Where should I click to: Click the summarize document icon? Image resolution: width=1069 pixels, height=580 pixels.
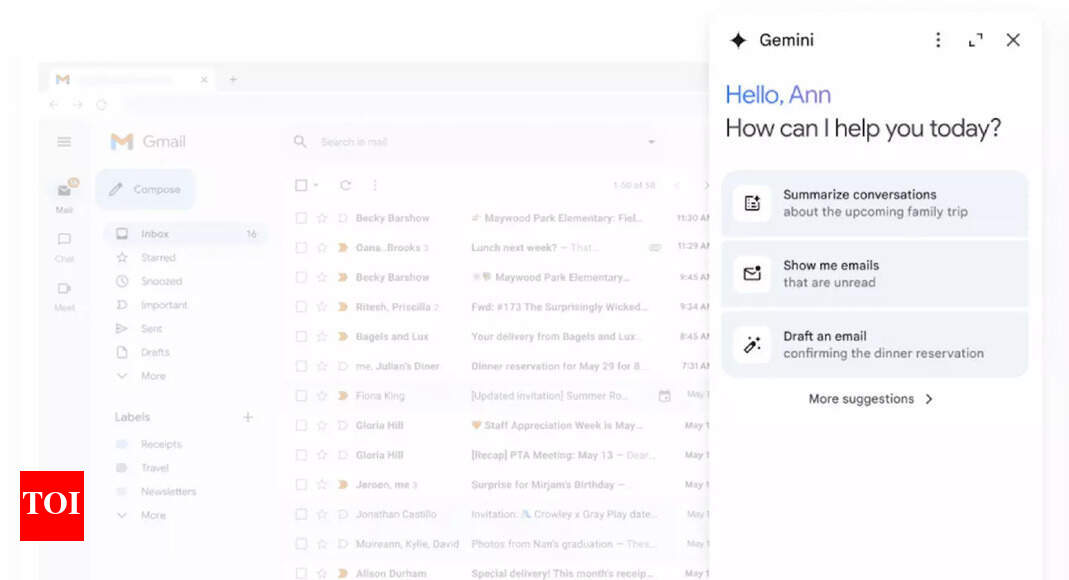tap(752, 203)
